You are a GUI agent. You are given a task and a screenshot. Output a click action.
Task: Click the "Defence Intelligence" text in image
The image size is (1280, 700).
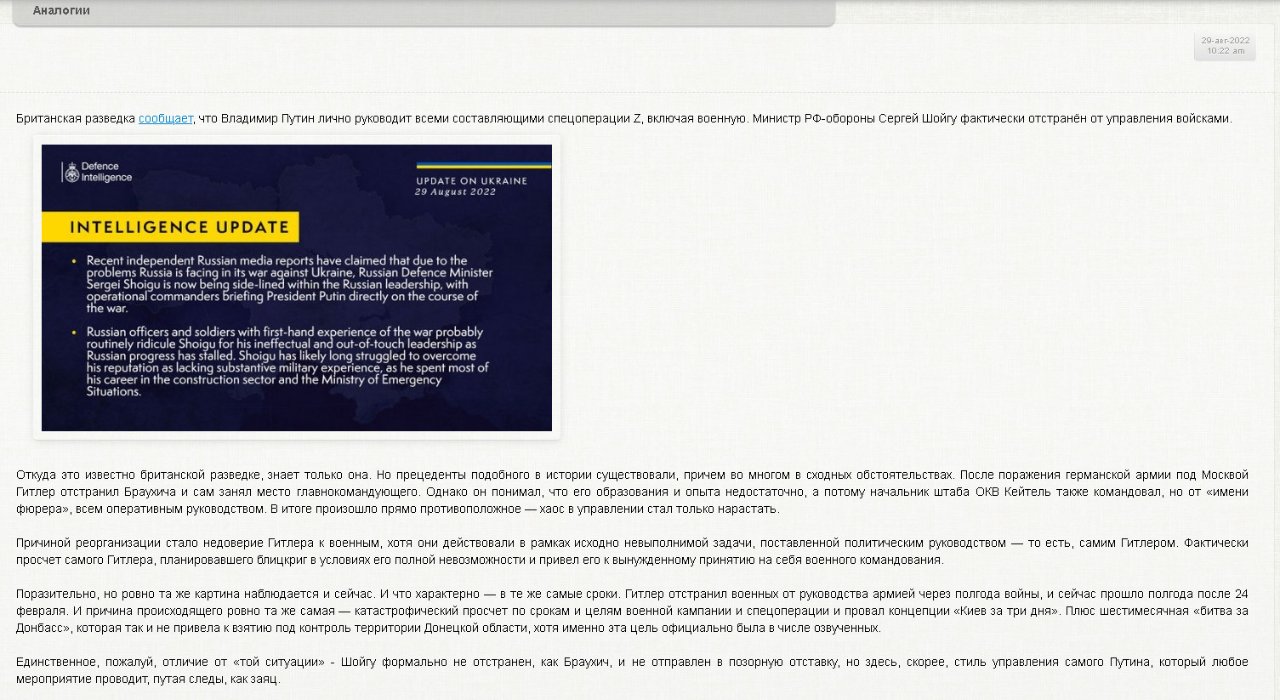(106, 171)
